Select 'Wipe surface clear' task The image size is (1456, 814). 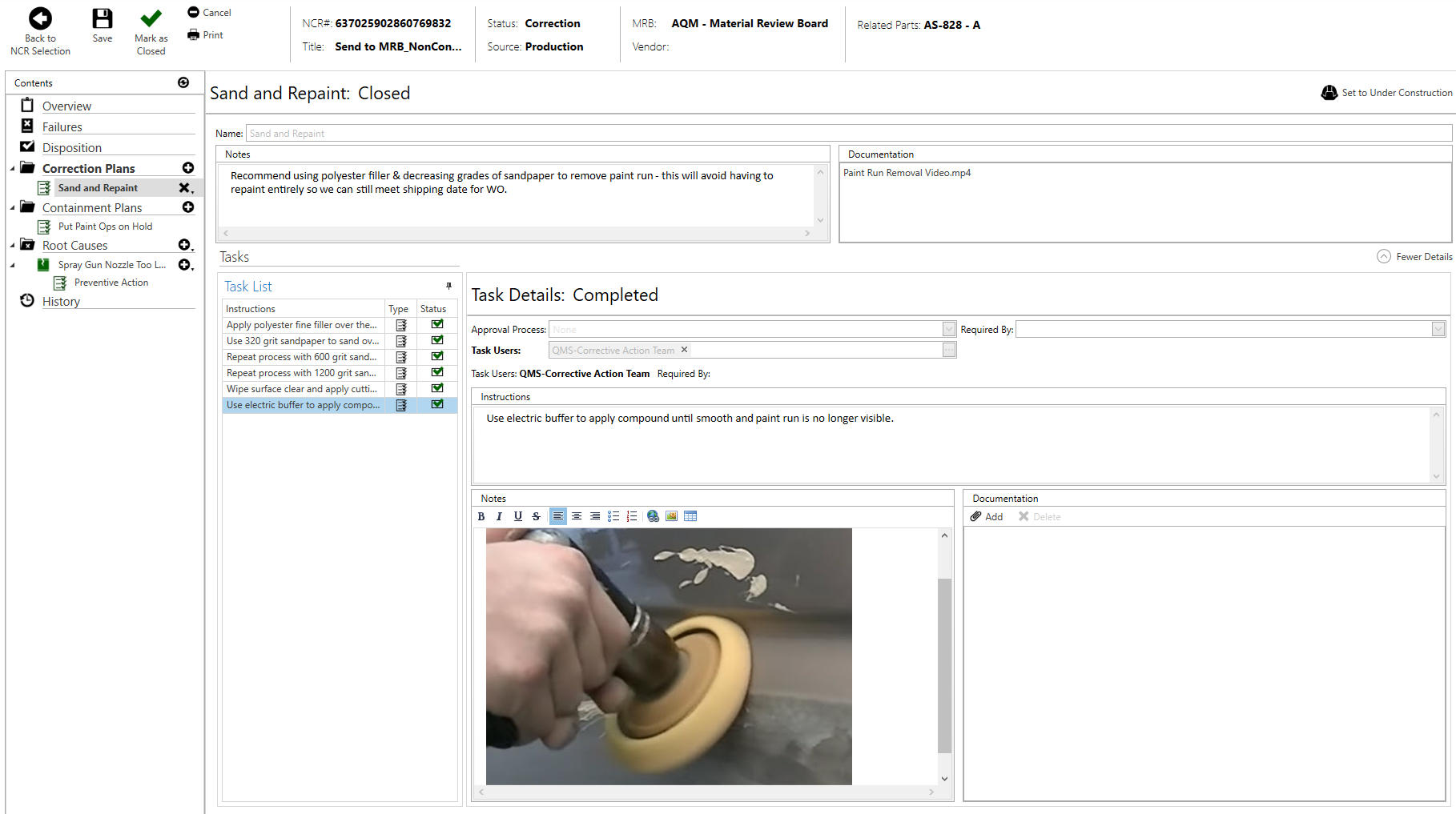(x=302, y=389)
